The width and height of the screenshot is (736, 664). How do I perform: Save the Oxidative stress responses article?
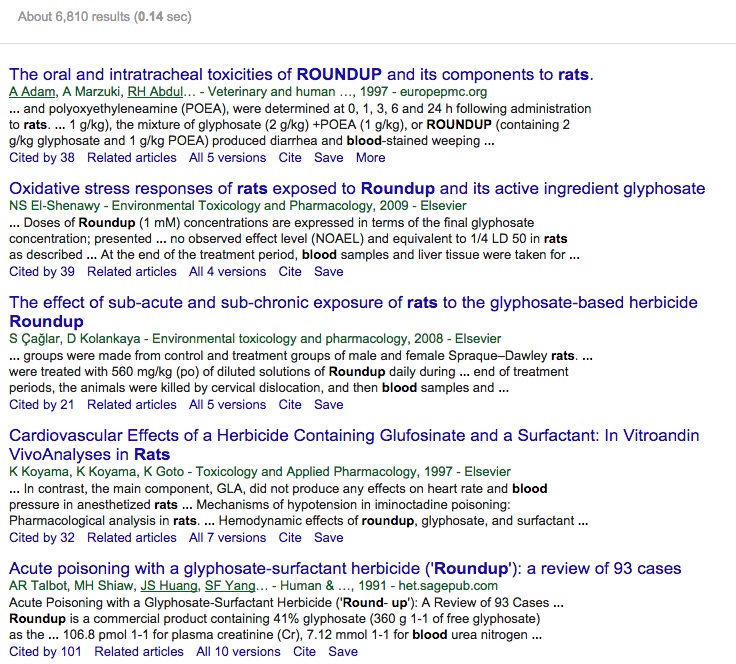pos(329,271)
